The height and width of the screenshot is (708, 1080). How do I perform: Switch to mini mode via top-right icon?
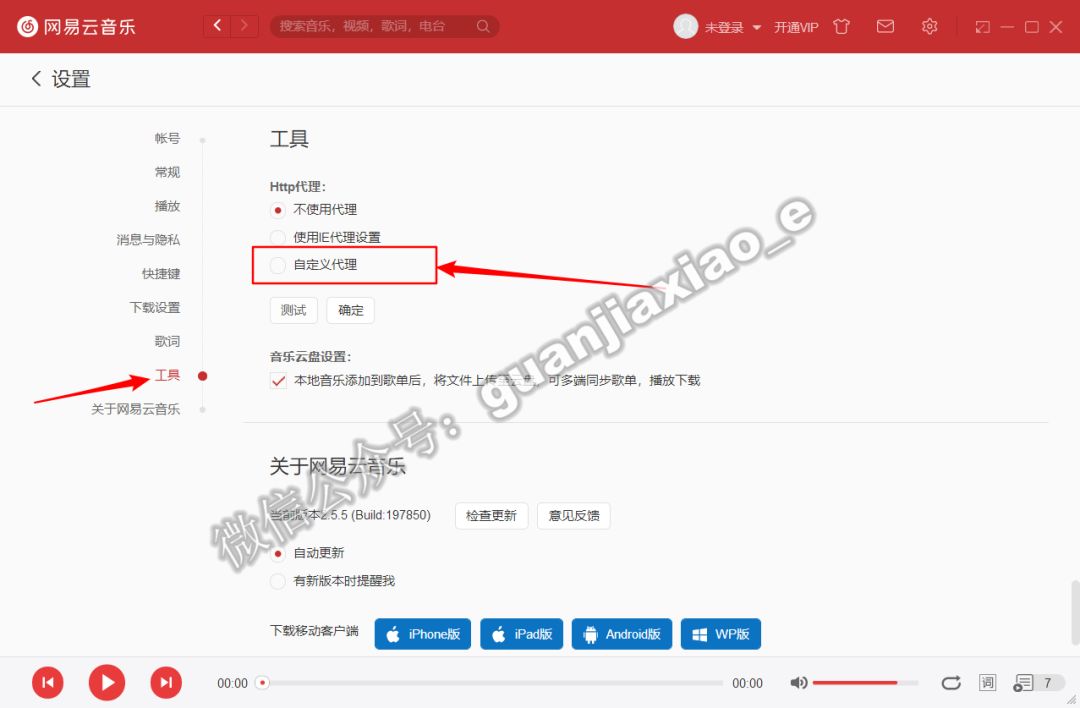(981, 27)
